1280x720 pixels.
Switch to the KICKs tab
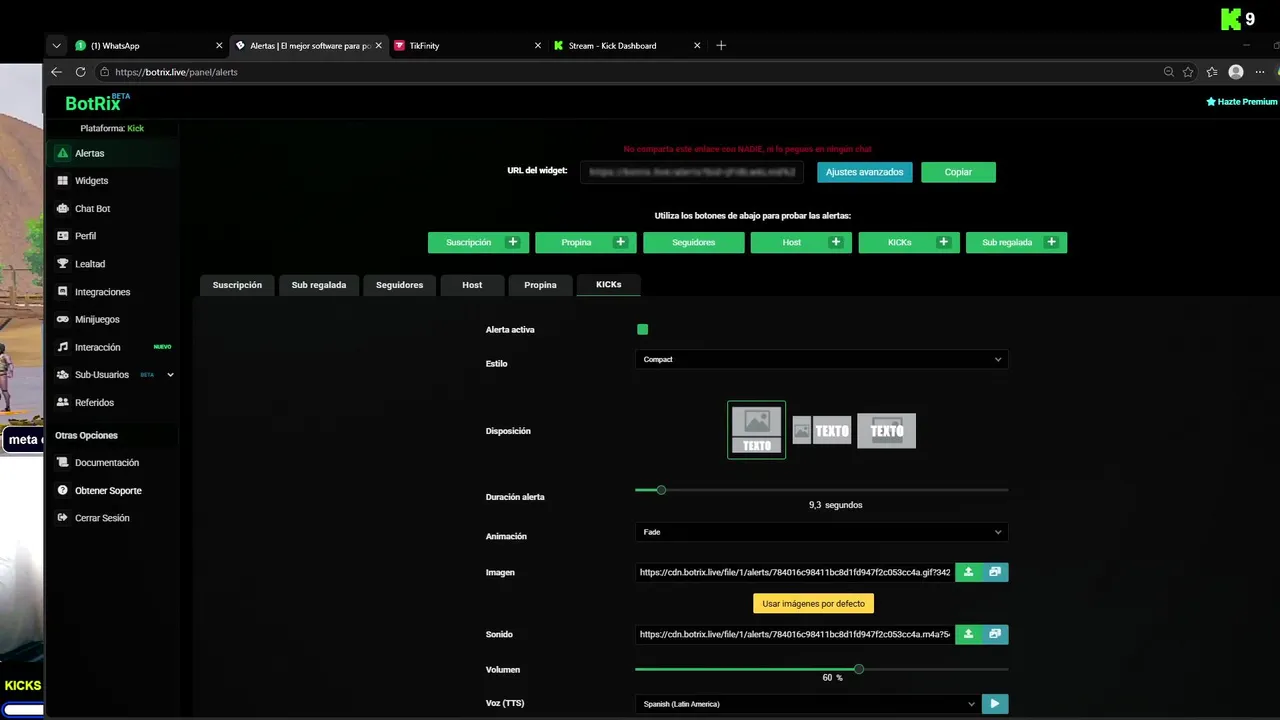tap(609, 285)
